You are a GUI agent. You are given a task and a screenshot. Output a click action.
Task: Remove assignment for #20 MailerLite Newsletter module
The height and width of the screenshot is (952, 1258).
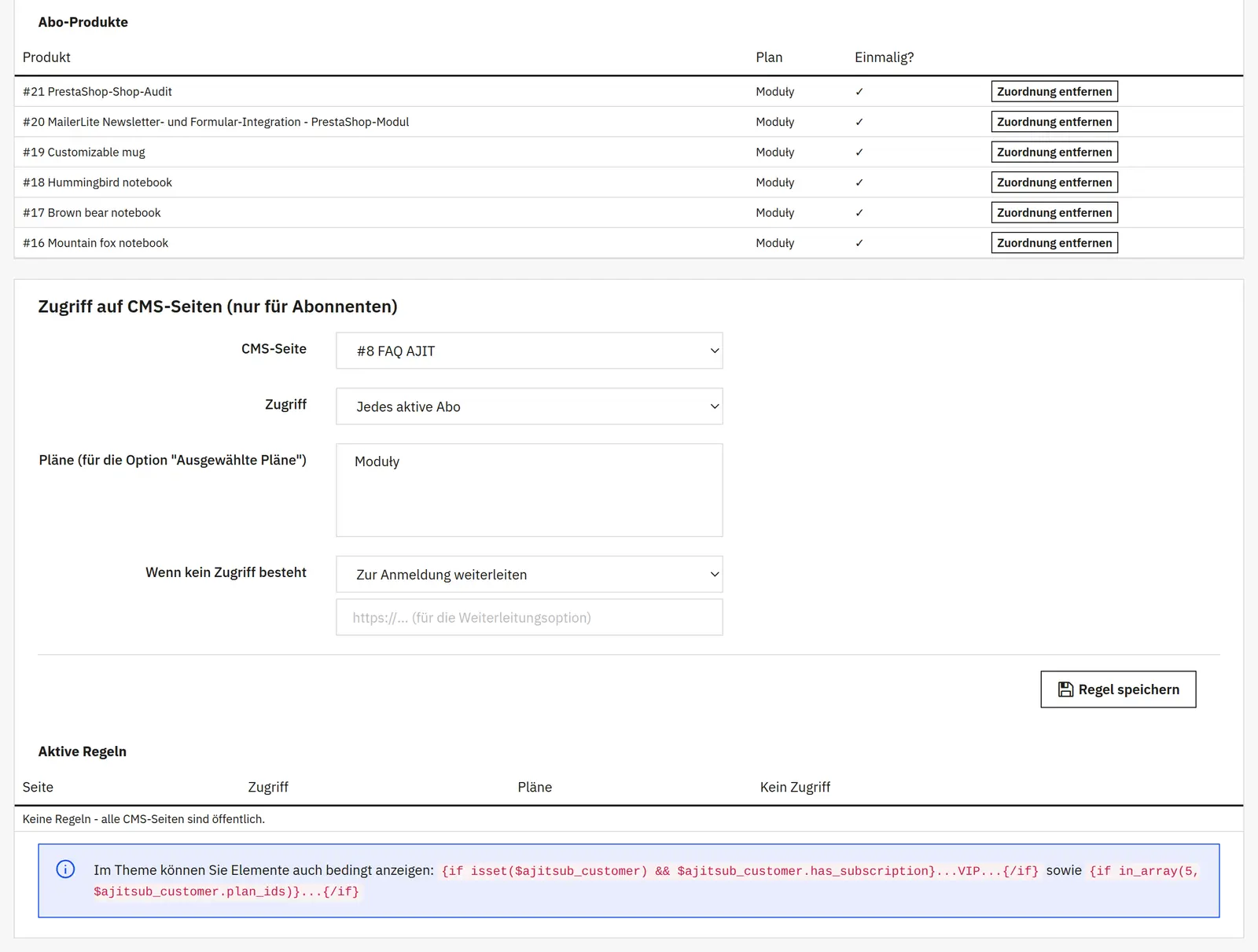point(1054,122)
